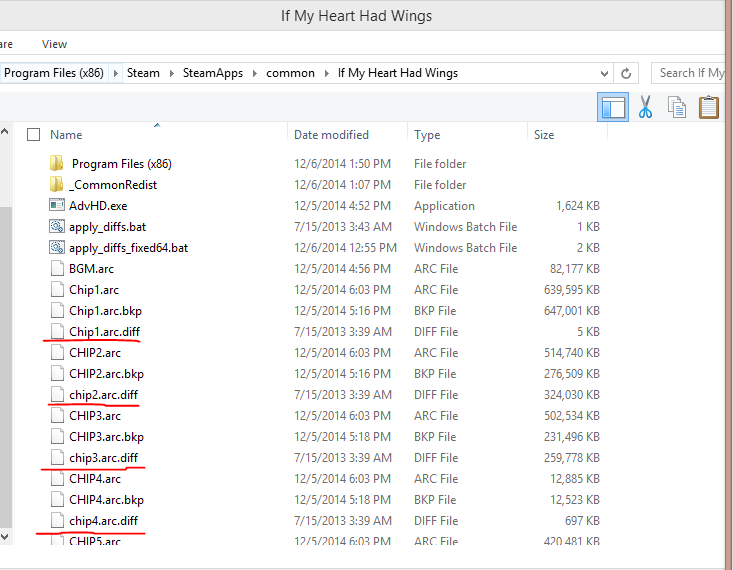
Task: Go to Steam in the address bar
Action: pos(143,73)
